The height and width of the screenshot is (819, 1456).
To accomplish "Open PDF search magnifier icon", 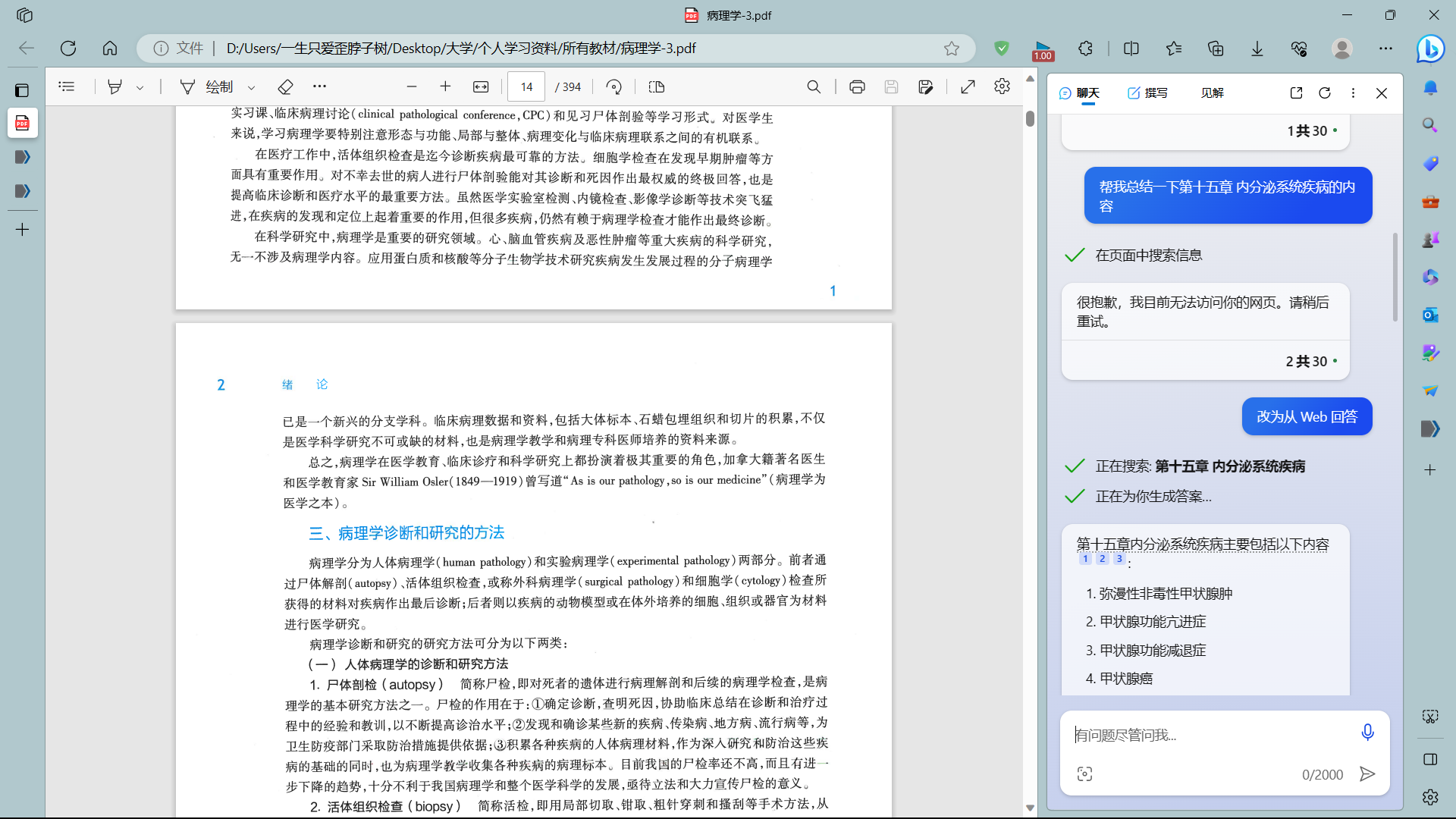I will point(814,87).
